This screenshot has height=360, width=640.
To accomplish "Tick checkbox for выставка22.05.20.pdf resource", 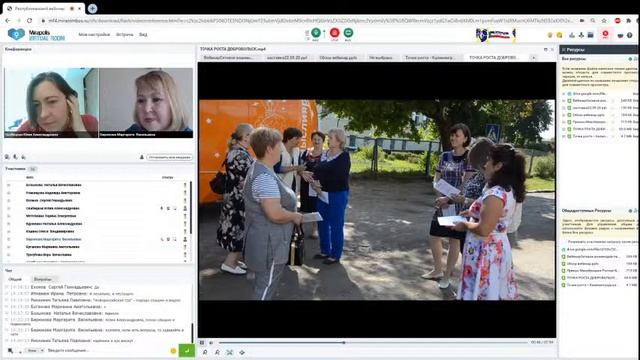I will point(564,108).
